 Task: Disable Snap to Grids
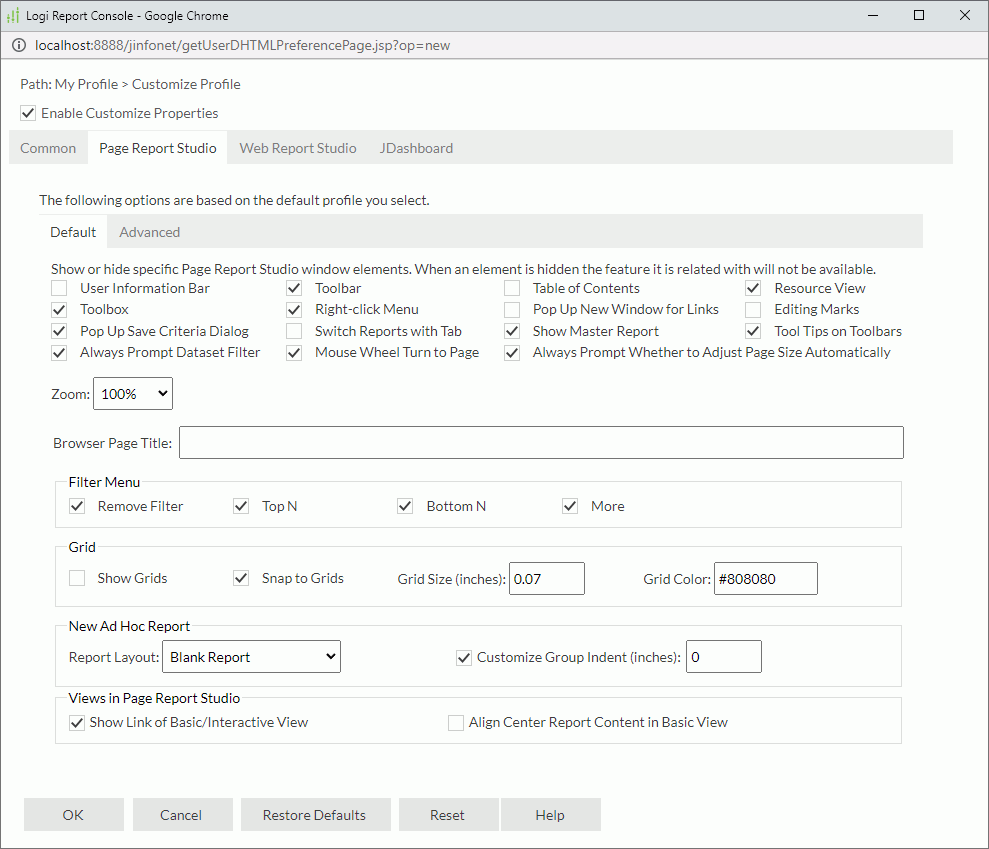click(x=240, y=578)
